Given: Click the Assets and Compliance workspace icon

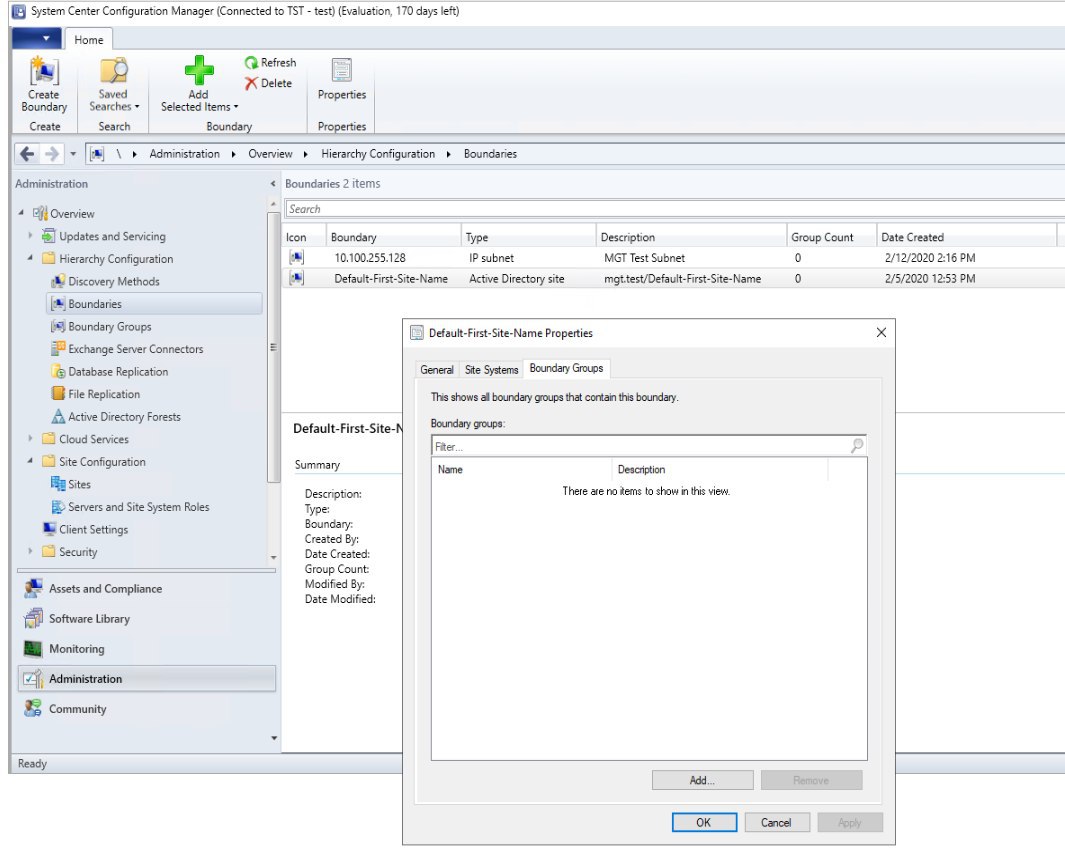Looking at the screenshot, I should [33, 588].
